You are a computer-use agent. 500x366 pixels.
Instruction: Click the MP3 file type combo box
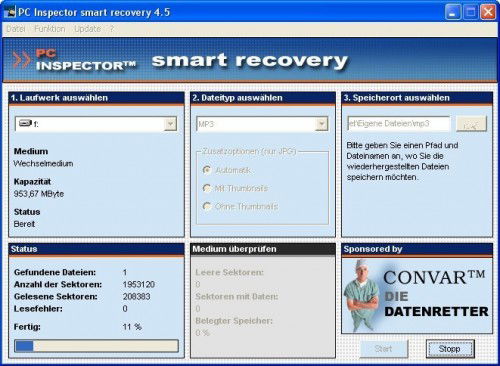262,124
